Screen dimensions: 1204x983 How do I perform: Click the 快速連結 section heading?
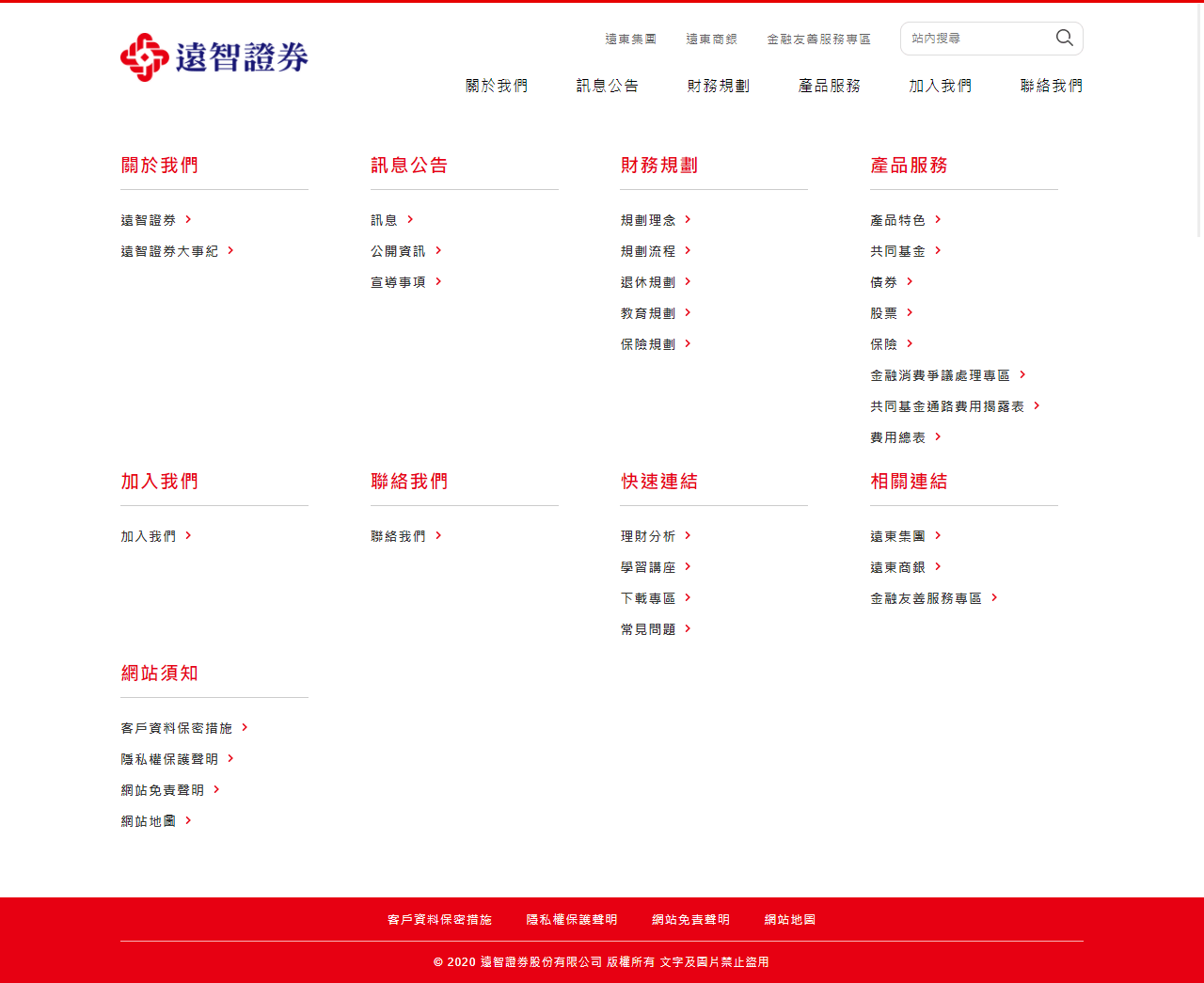coord(659,482)
